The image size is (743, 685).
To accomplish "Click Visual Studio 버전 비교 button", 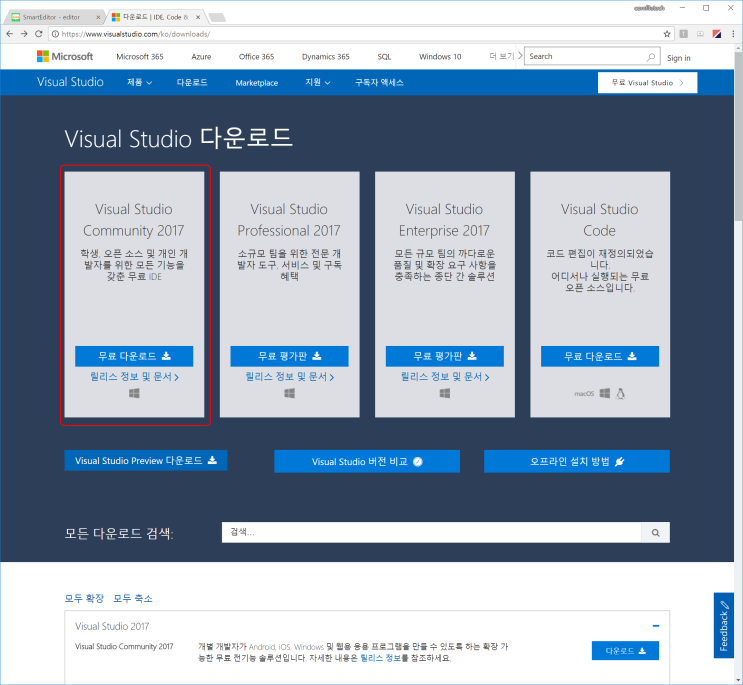I will tap(367, 461).
